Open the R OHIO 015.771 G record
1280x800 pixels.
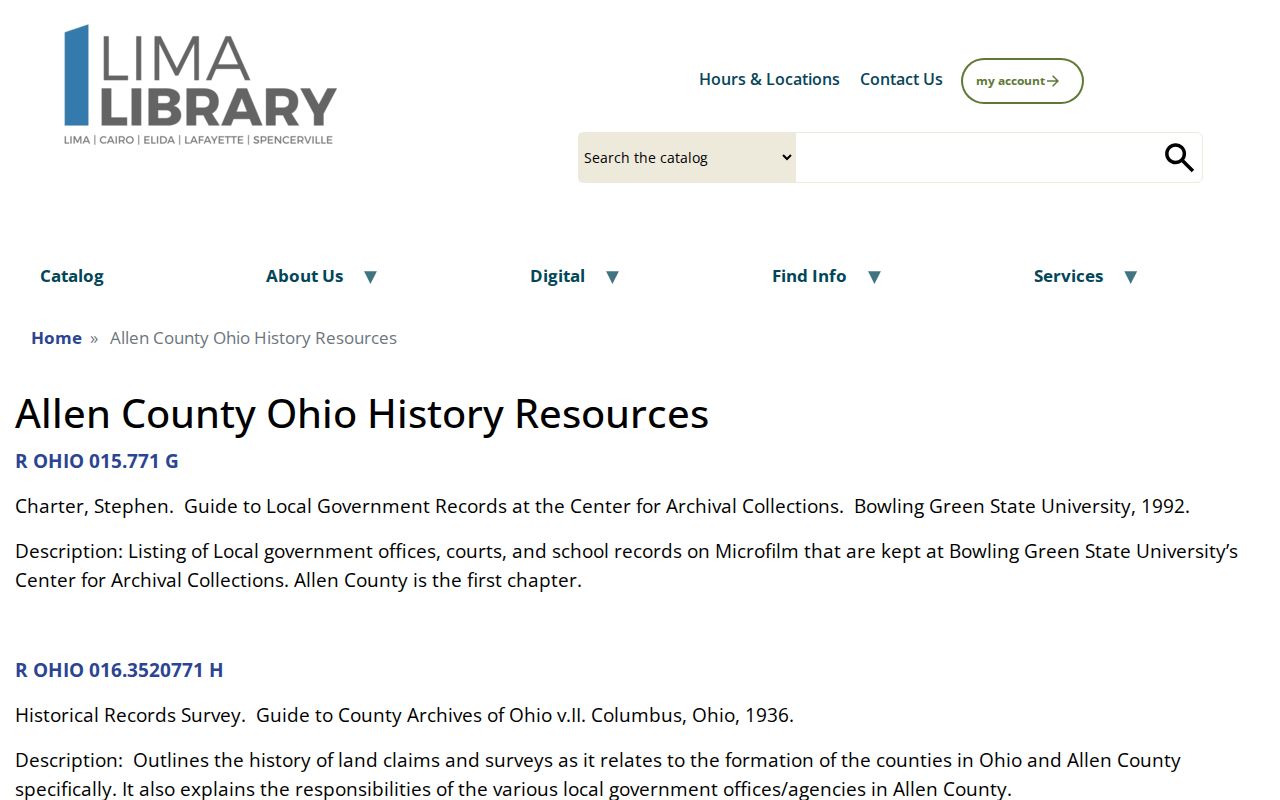click(97, 461)
